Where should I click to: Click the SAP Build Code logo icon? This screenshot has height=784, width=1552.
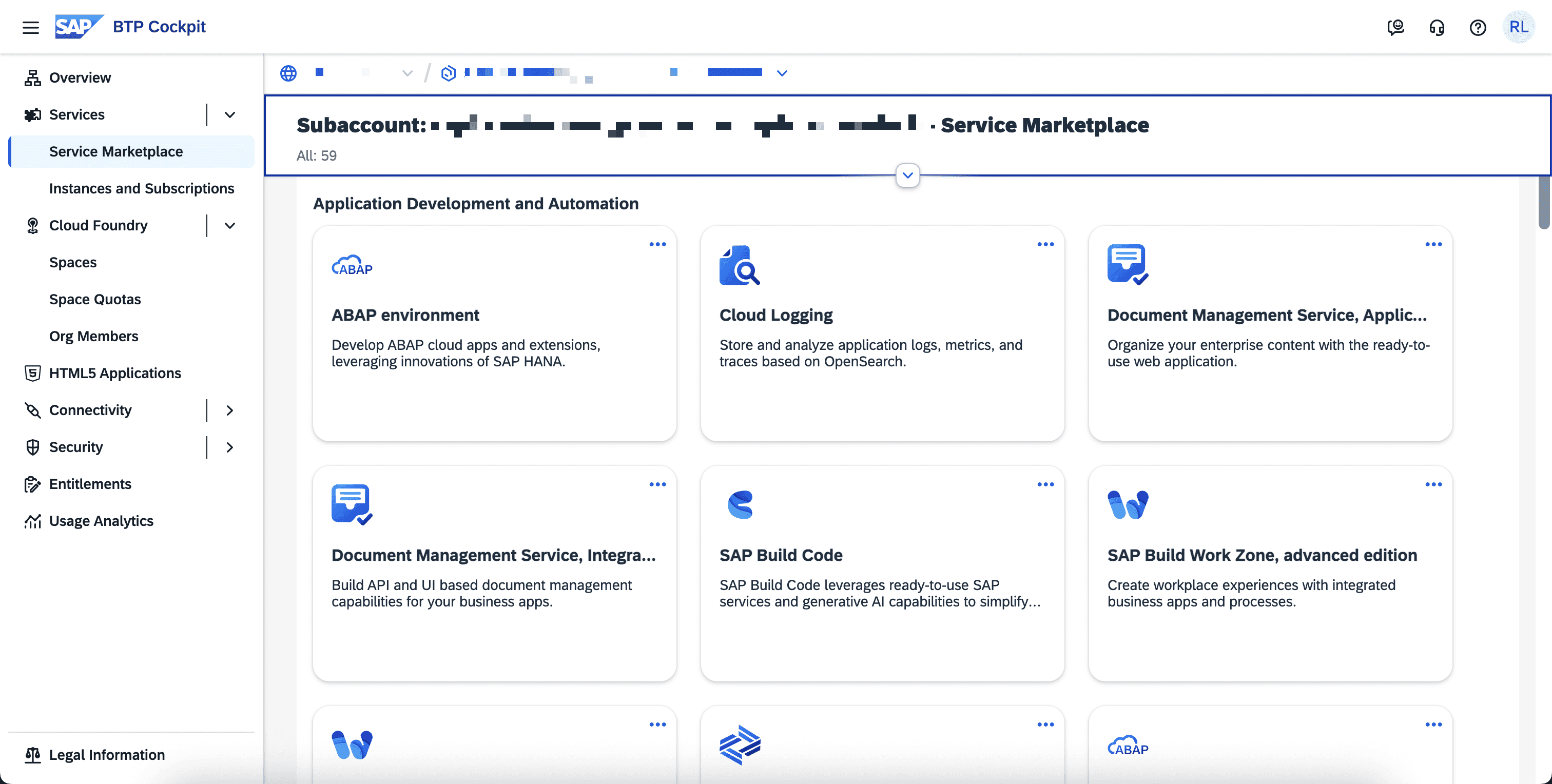pos(740,504)
